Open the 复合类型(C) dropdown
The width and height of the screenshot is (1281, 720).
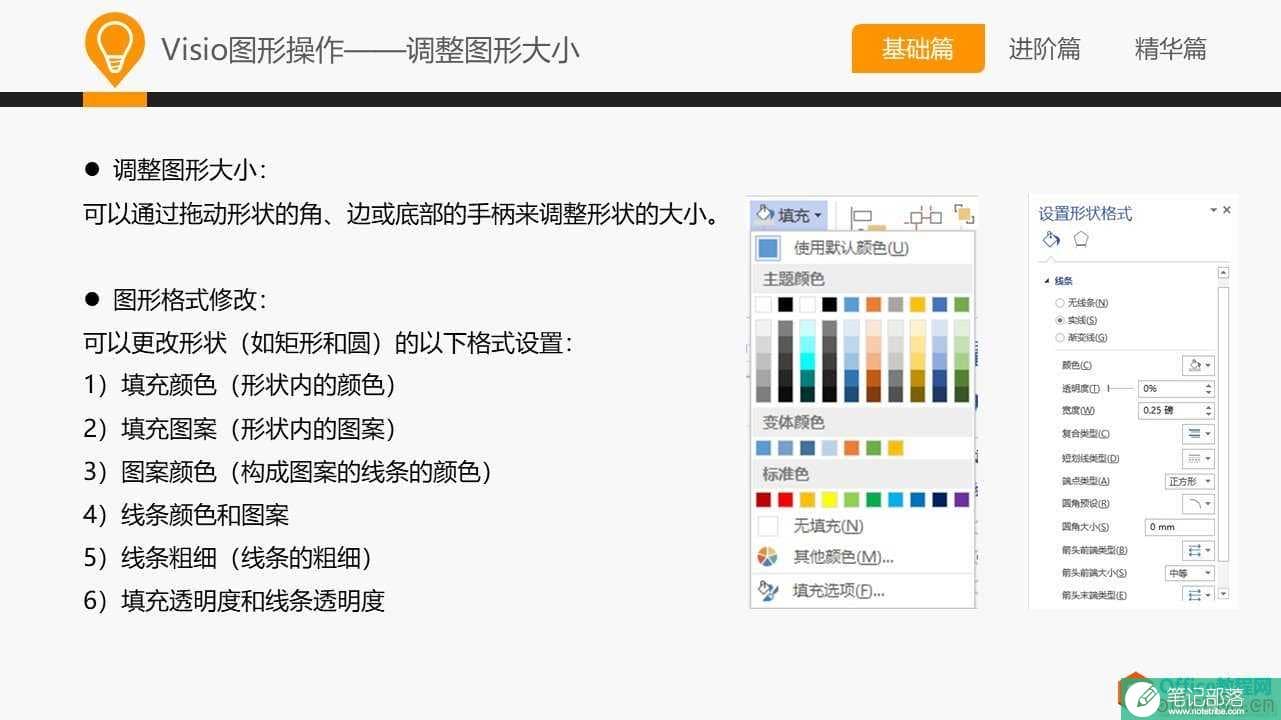point(1198,434)
